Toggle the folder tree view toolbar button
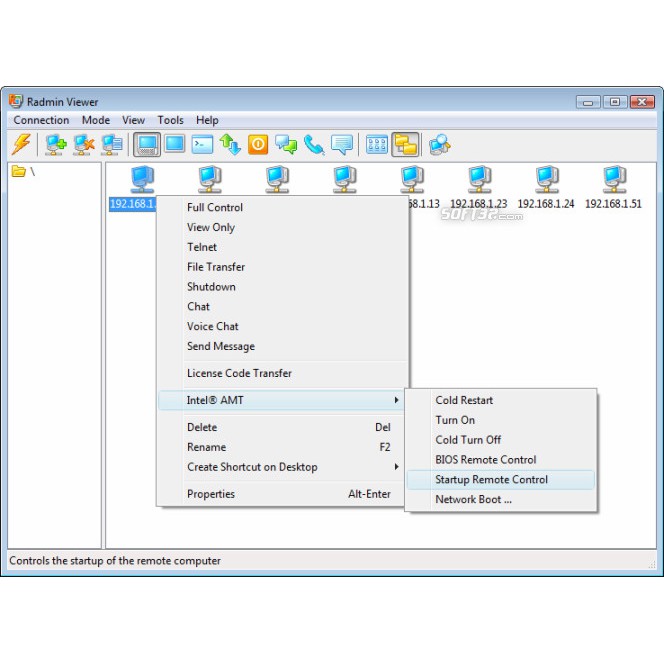 pyautogui.click(x=405, y=144)
